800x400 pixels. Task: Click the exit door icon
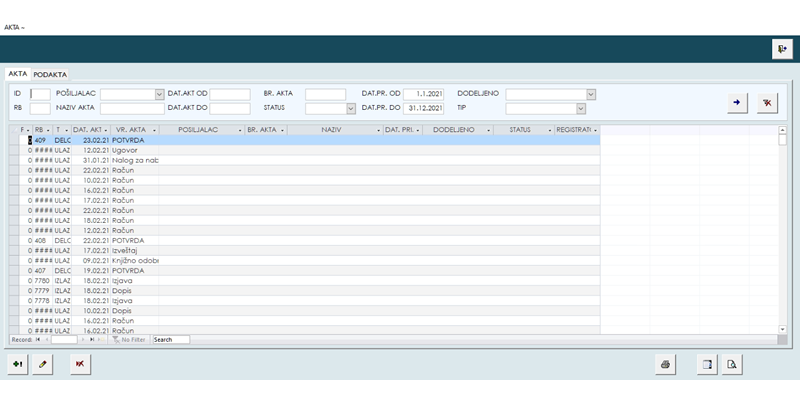pyautogui.click(x=782, y=50)
